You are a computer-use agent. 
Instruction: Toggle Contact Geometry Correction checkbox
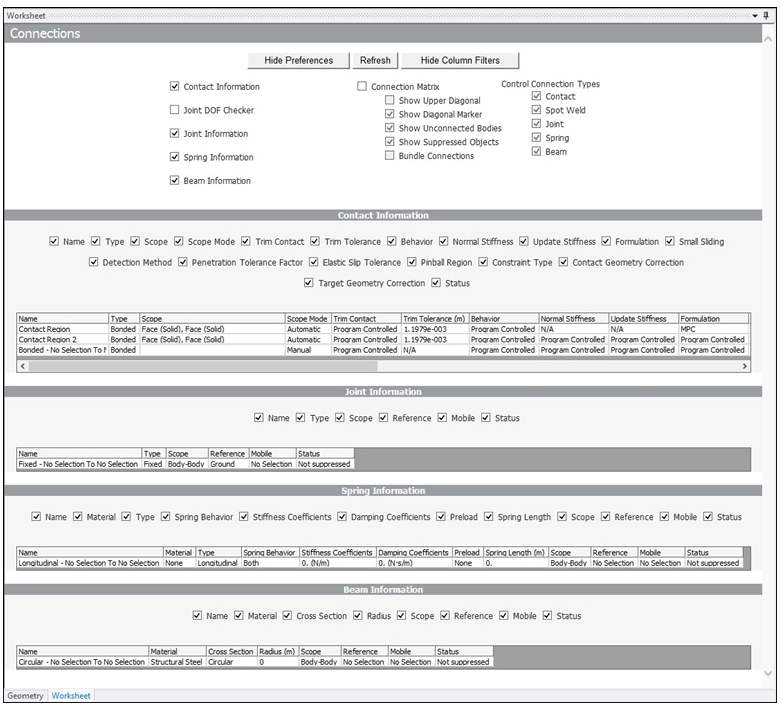pyautogui.click(x=563, y=262)
